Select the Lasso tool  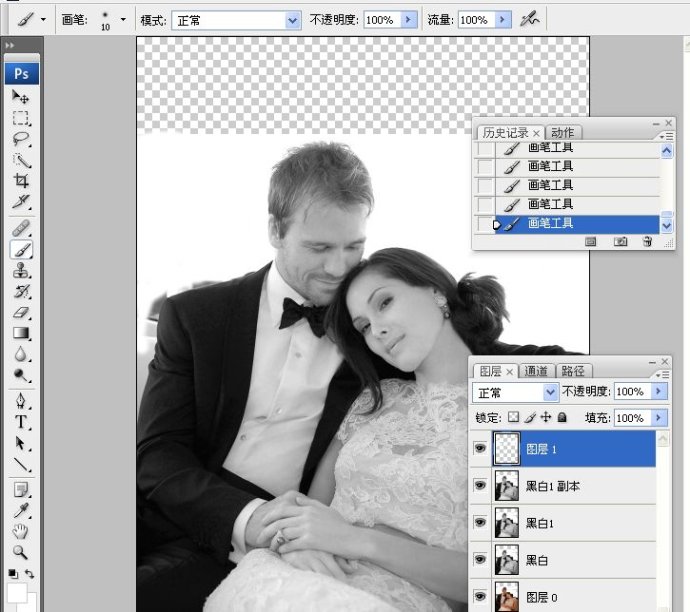(20, 139)
